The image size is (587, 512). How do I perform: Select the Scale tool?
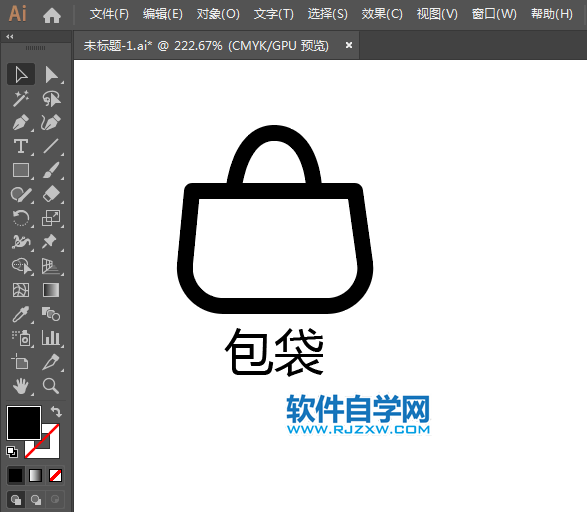(x=51, y=218)
